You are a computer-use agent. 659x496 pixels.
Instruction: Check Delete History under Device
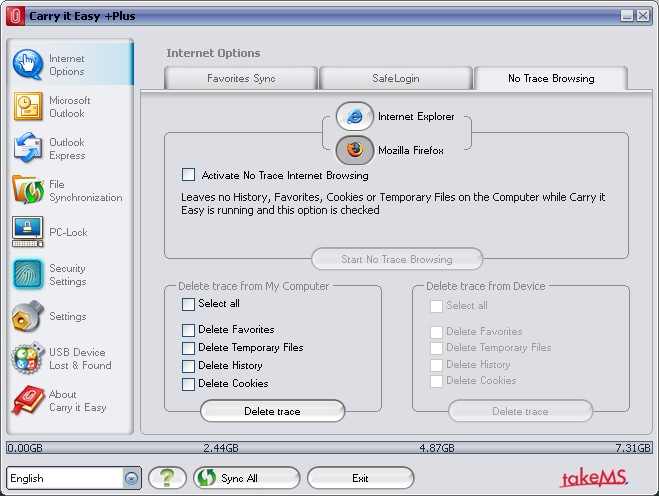coord(436,365)
